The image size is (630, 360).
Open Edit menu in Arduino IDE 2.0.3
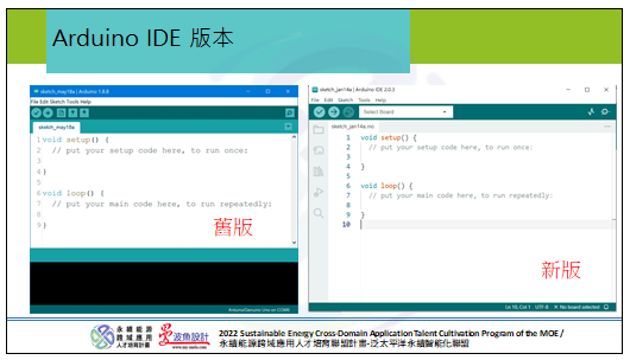(329, 100)
